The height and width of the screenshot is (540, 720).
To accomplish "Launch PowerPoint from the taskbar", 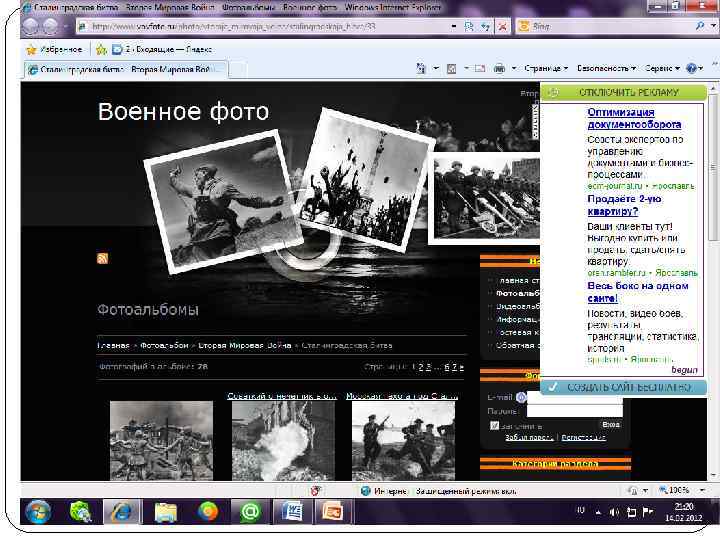I will click(329, 512).
